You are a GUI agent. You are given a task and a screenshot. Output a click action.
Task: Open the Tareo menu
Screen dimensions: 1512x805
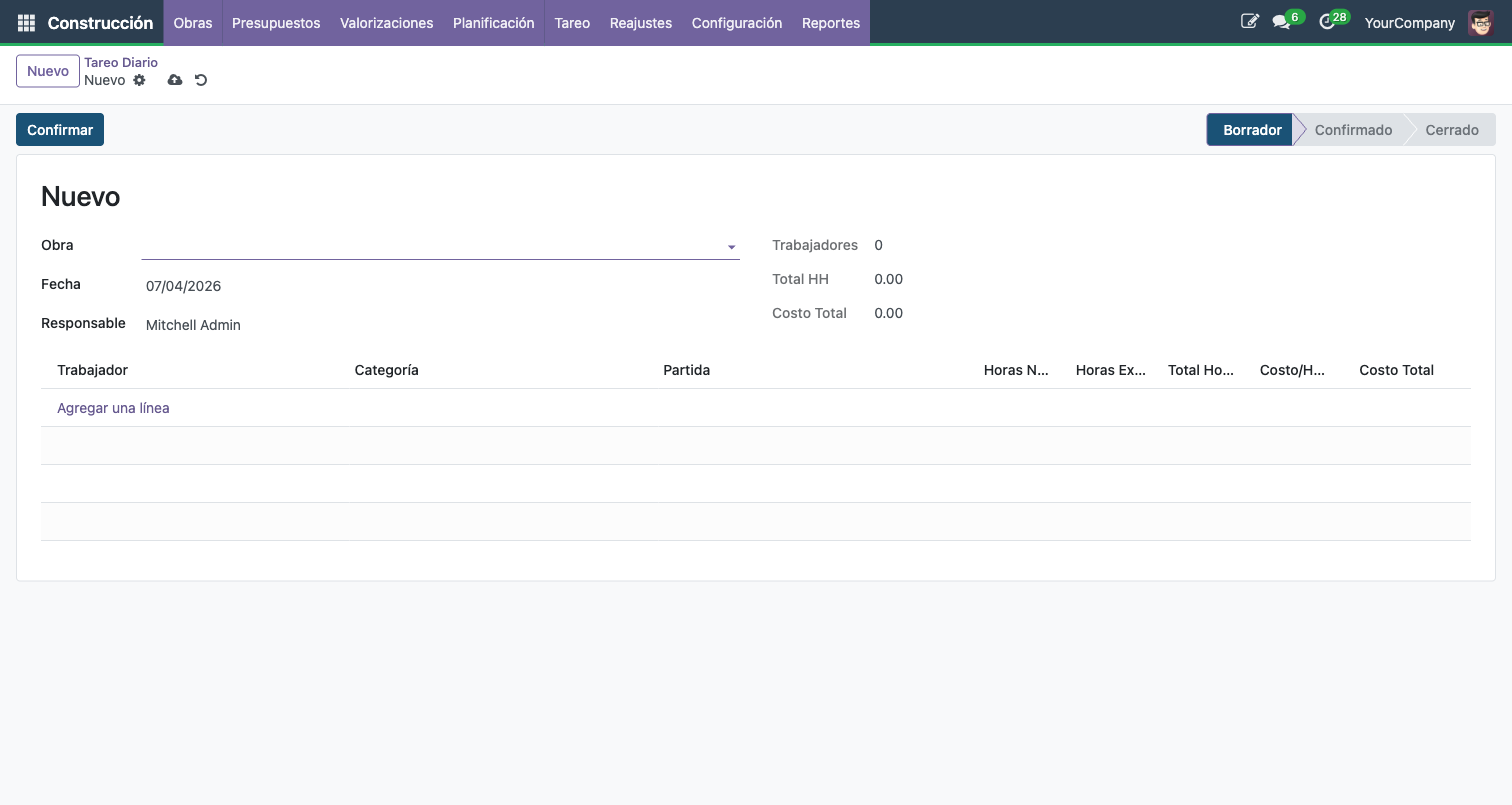coord(572,23)
